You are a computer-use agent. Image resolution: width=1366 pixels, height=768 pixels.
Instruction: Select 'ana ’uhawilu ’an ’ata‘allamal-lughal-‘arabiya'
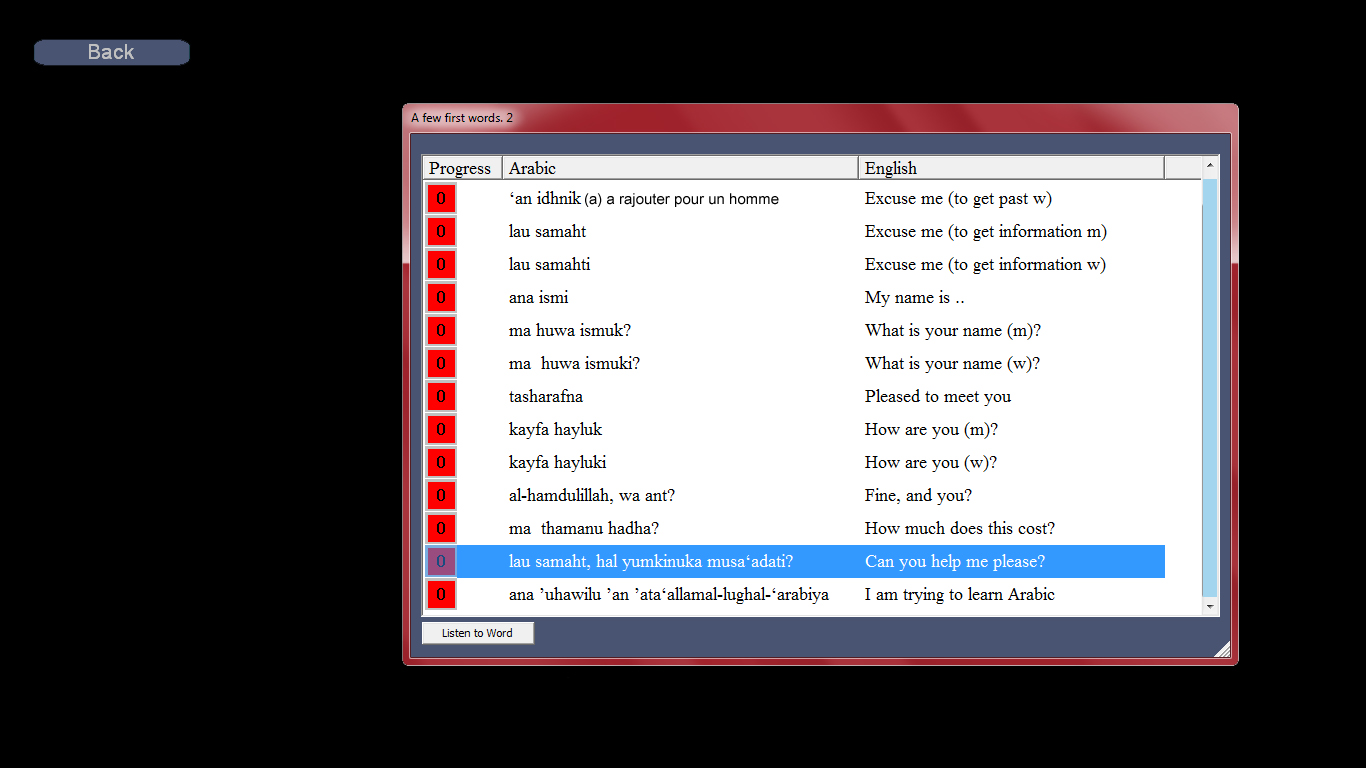click(x=669, y=595)
